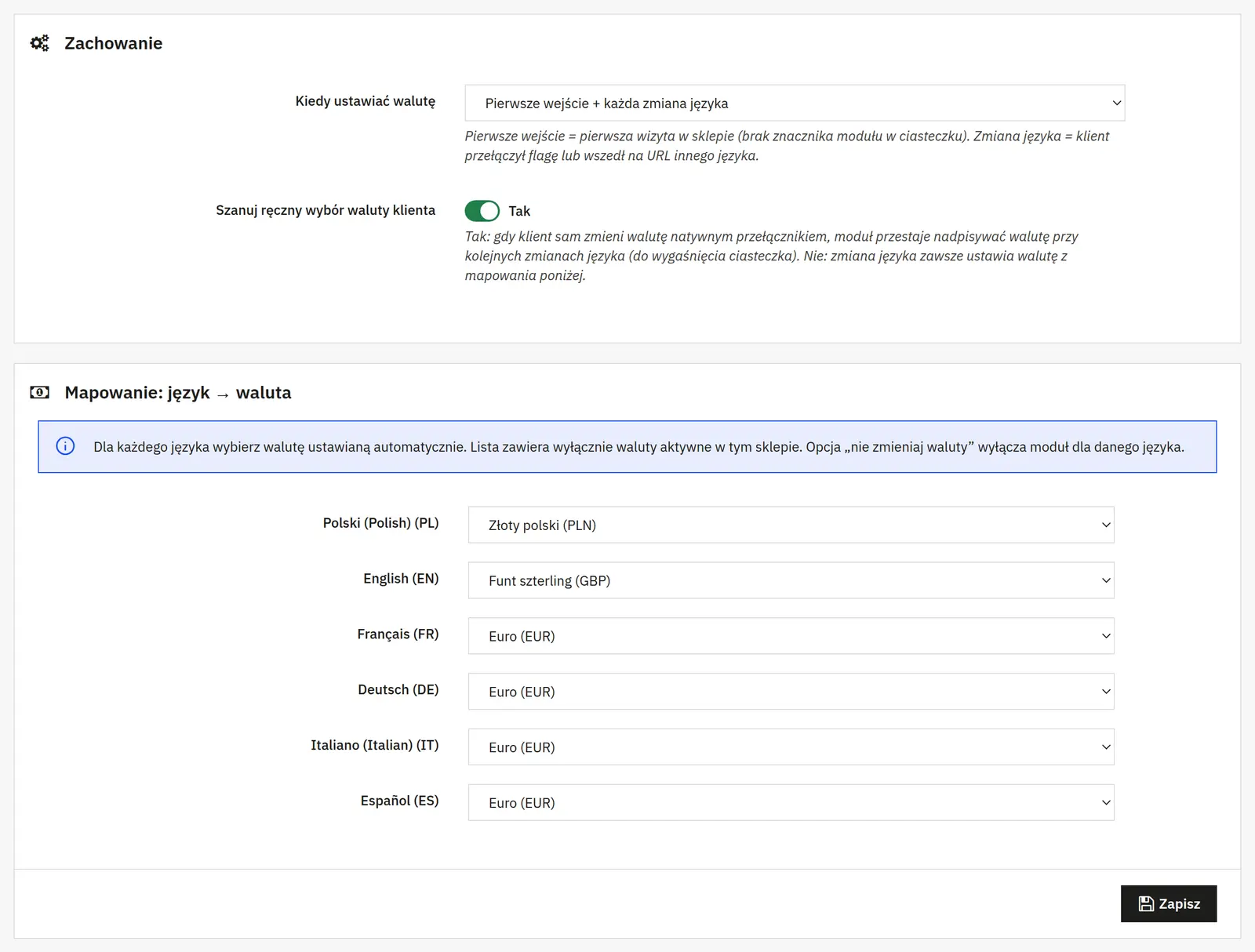Click the 'Deutsch (DE)' label
This screenshot has height=952, width=1255.
tap(398, 690)
